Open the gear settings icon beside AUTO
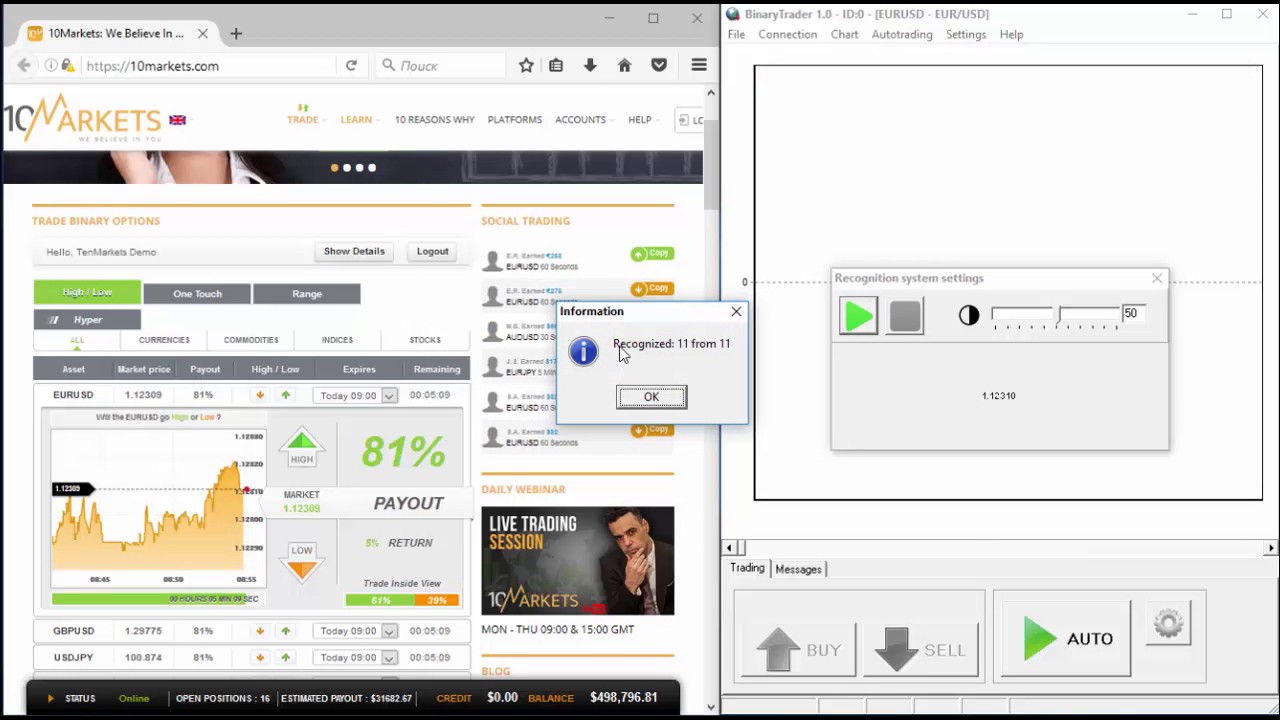 (1168, 624)
